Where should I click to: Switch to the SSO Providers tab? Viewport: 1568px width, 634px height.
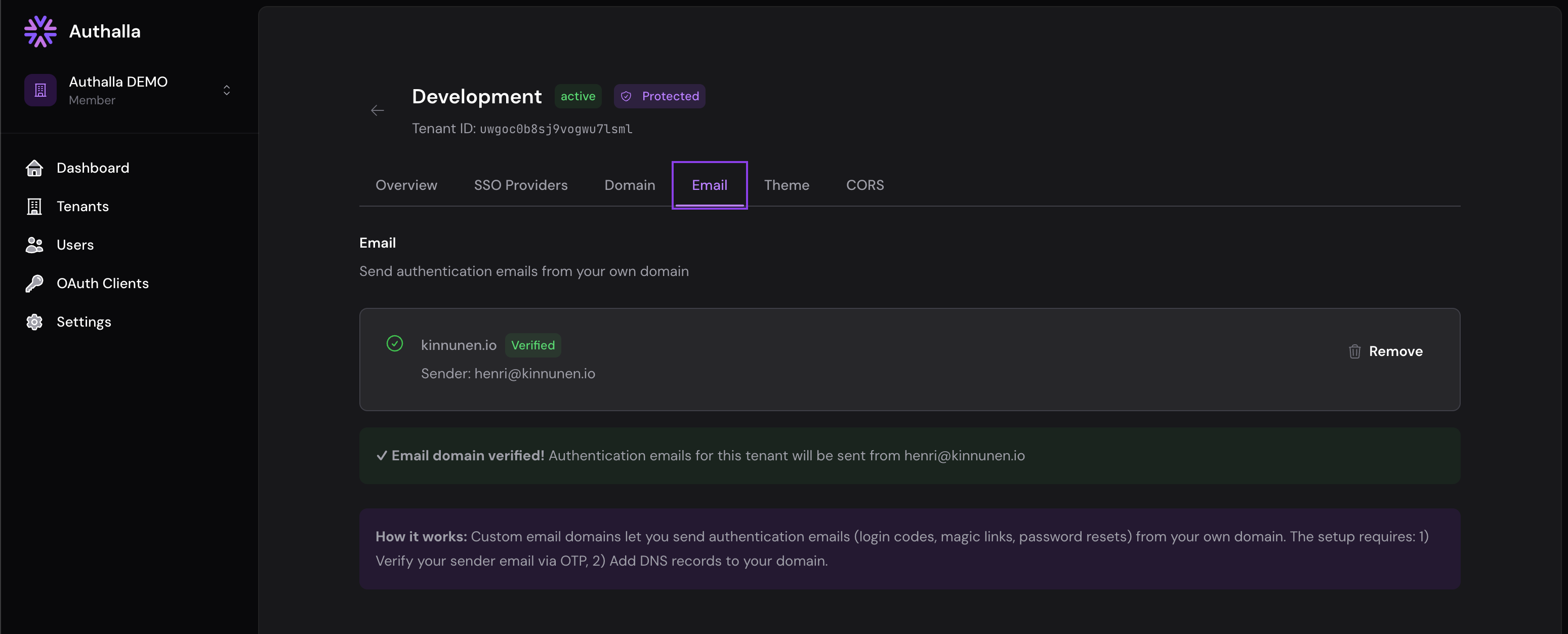pos(520,185)
